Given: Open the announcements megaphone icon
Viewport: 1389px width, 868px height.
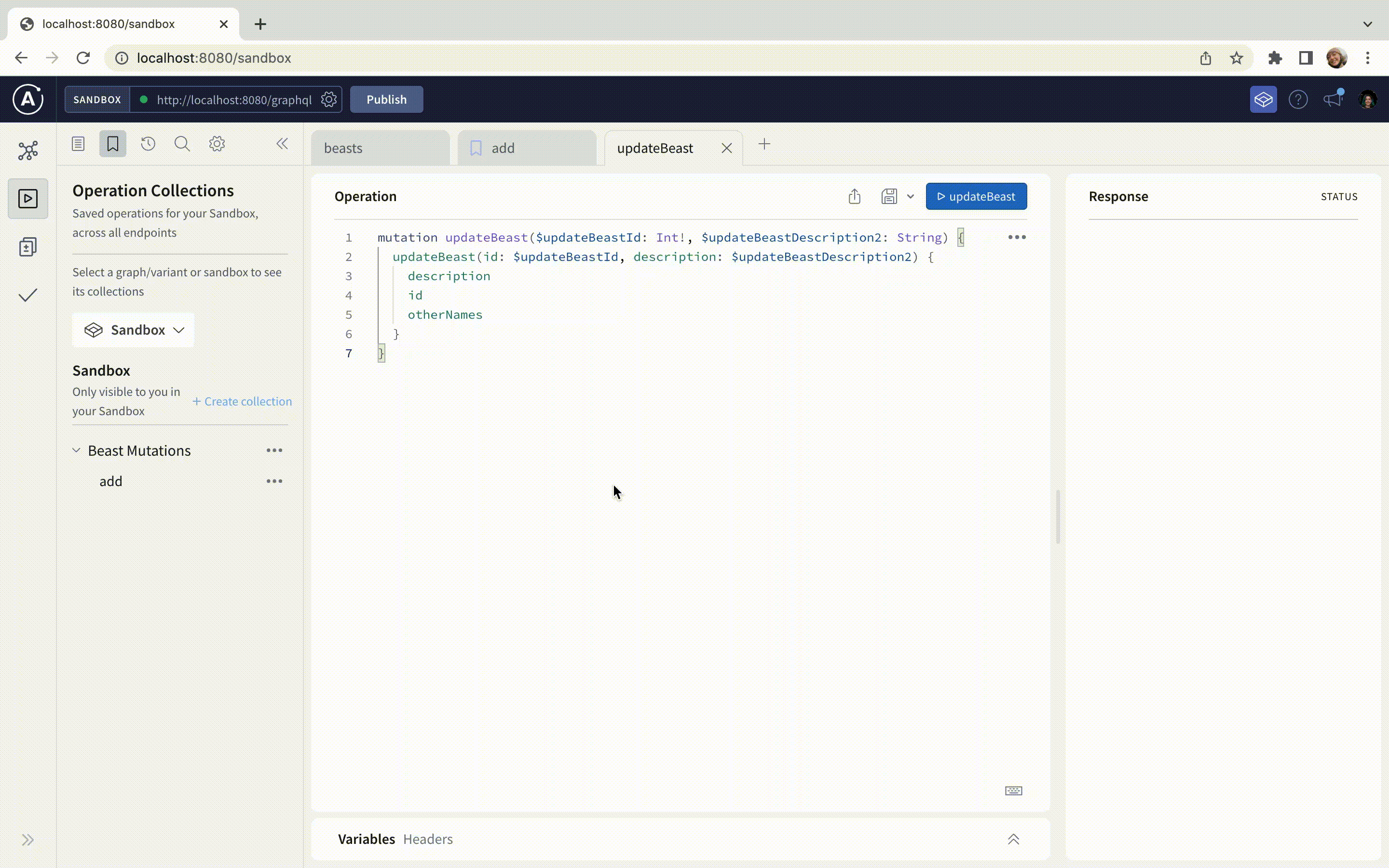Looking at the screenshot, I should pos(1333,99).
